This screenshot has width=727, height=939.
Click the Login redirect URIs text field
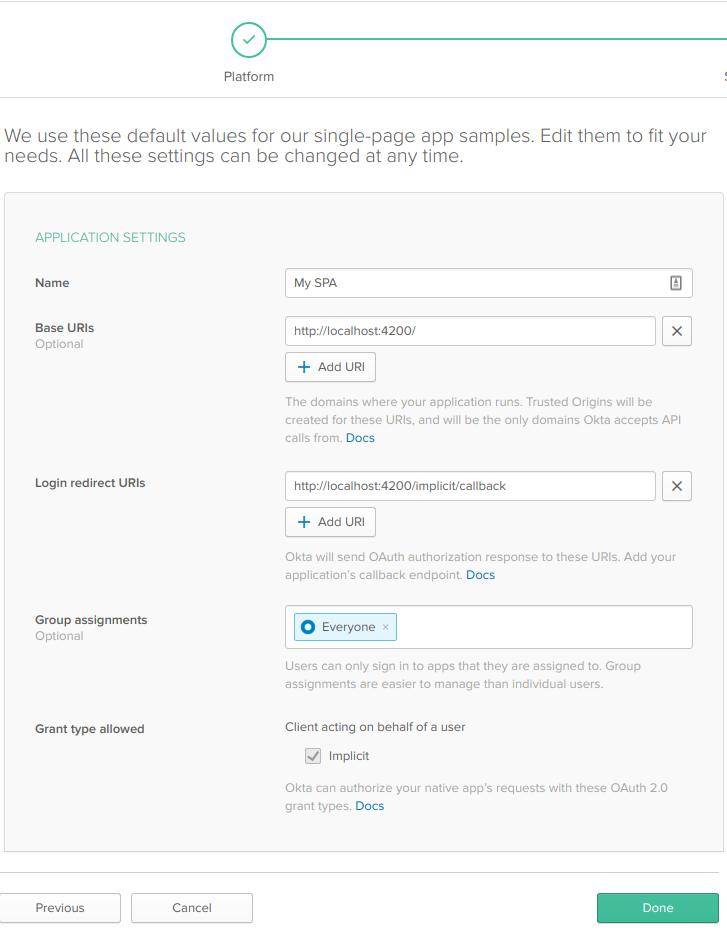[470, 486]
